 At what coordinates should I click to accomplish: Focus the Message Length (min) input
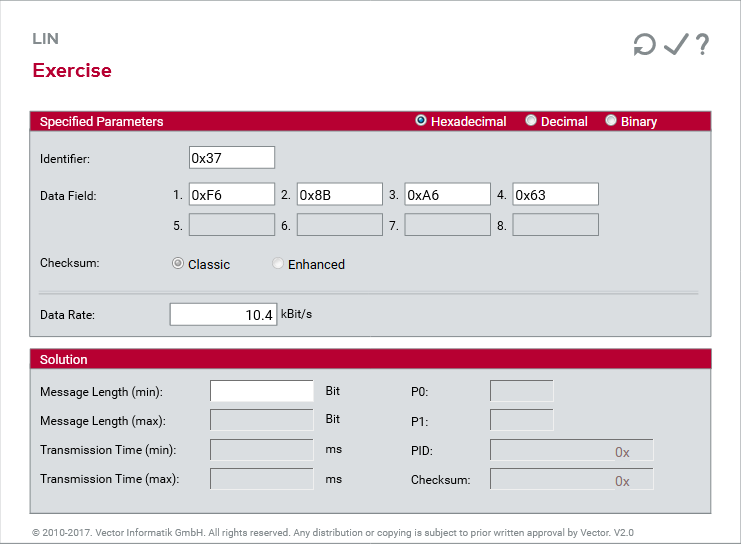click(261, 391)
